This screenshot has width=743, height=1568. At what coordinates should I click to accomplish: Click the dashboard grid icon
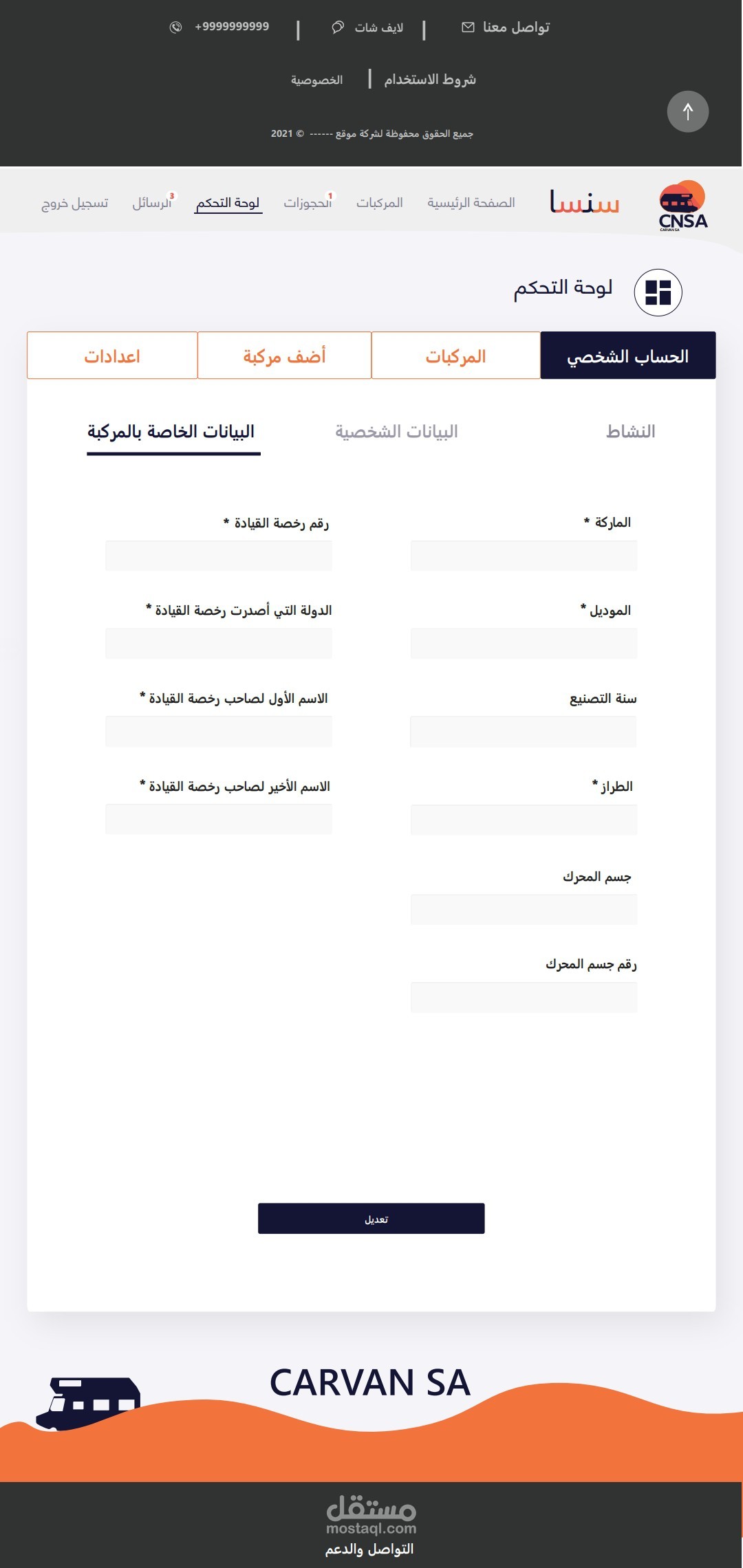point(658,292)
